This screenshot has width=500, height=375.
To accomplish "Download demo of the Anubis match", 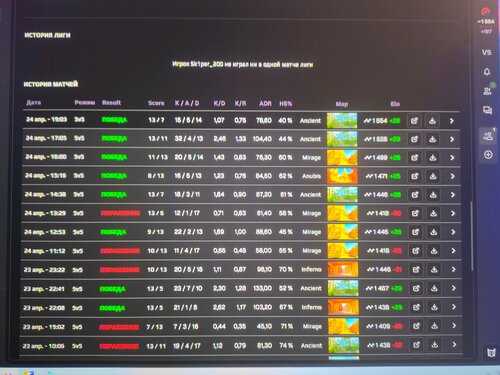I will pyautogui.click(x=433, y=176).
